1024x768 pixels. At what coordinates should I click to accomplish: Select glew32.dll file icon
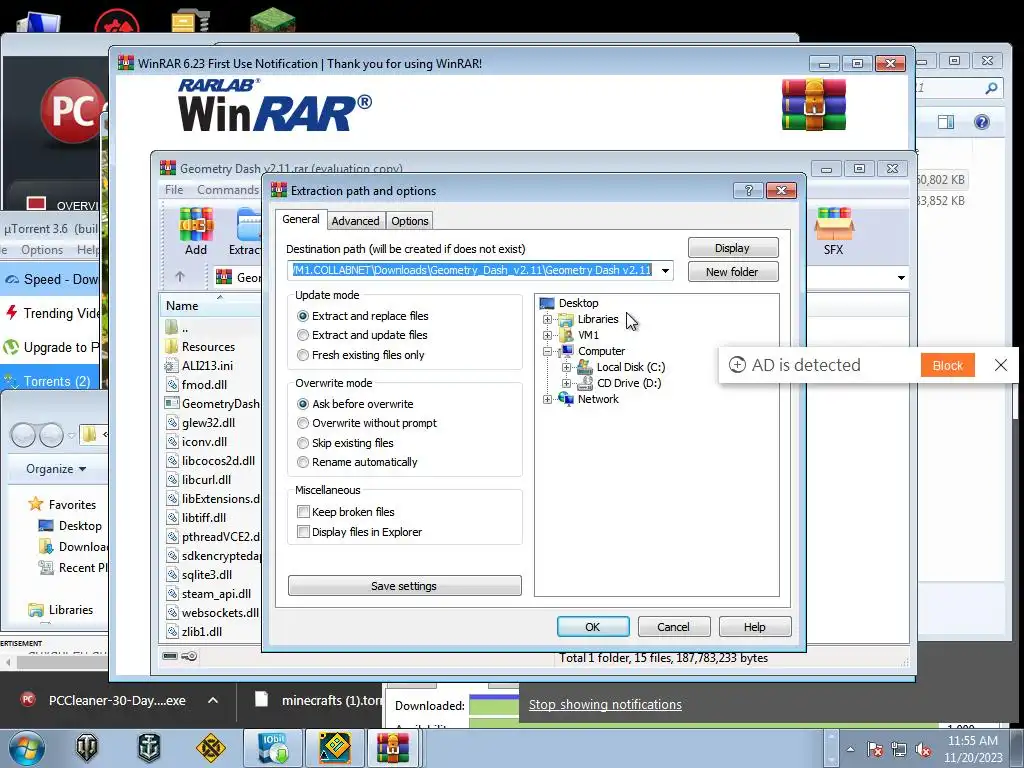tap(172, 423)
